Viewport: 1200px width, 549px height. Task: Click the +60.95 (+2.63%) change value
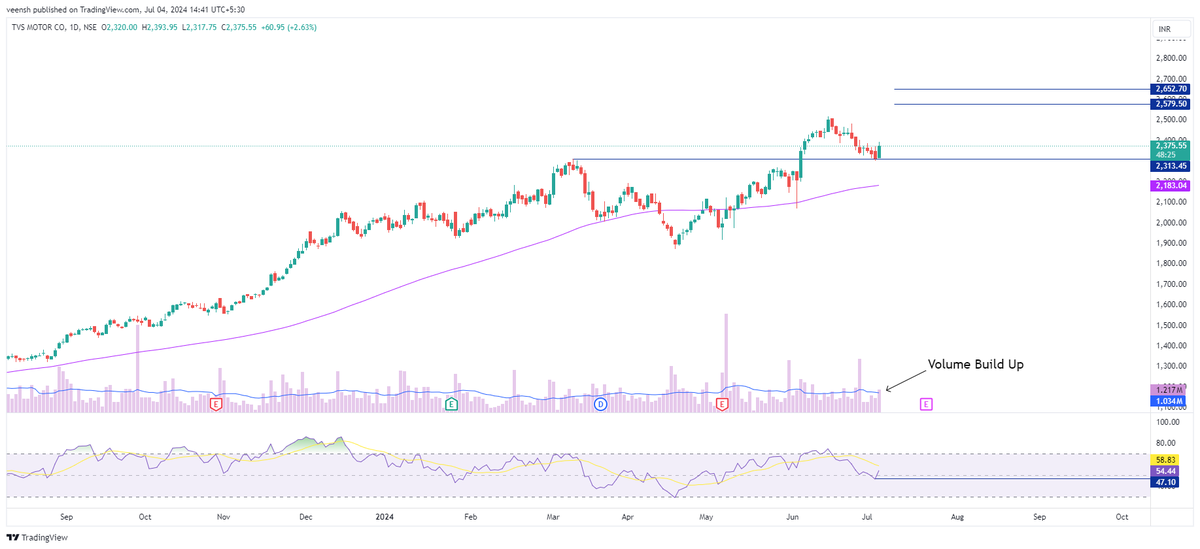point(288,27)
